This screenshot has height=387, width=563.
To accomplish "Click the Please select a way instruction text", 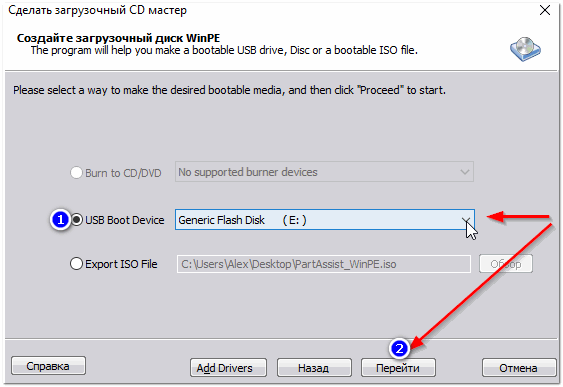I will tap(229, 90).
